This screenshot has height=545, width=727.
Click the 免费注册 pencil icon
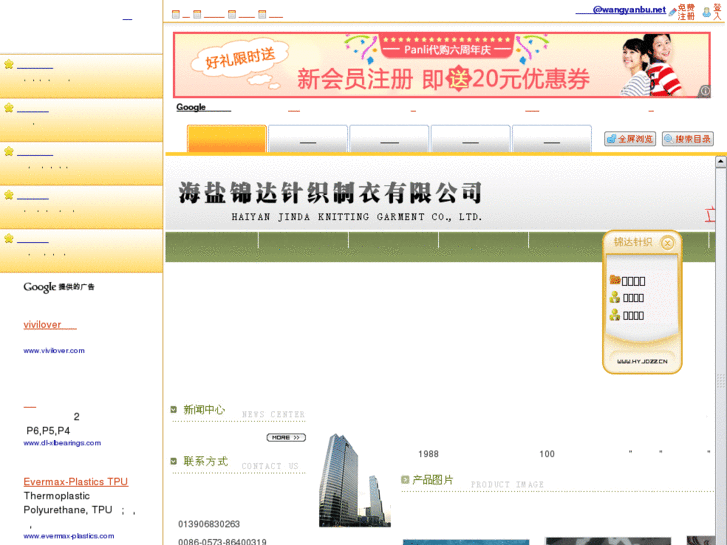[x=672, y=13]
